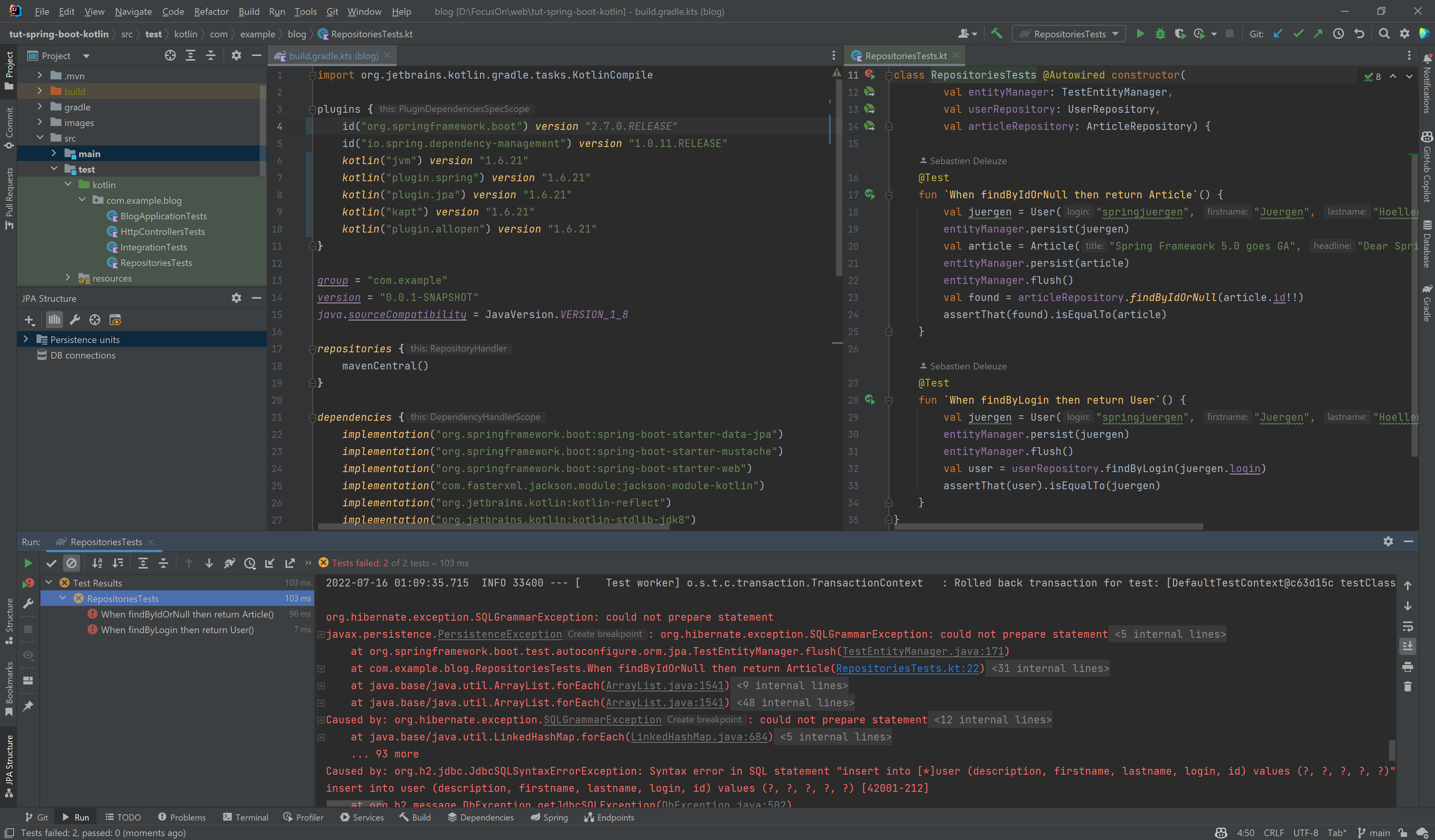
Task: Open the Navigate menu
Action: pyautogui.click(x=133, y=11)
